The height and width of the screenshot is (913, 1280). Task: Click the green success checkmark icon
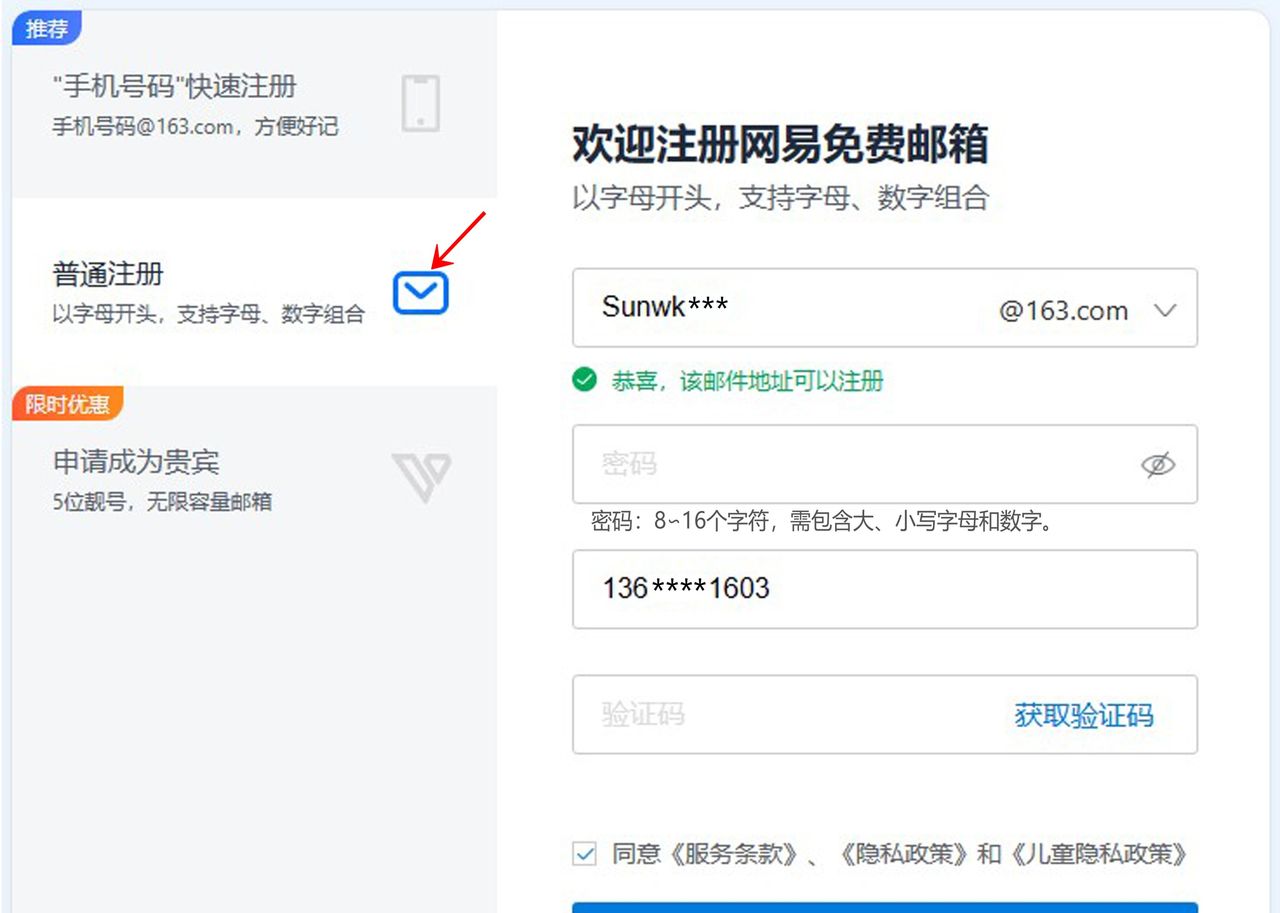[x=584, y=380]
